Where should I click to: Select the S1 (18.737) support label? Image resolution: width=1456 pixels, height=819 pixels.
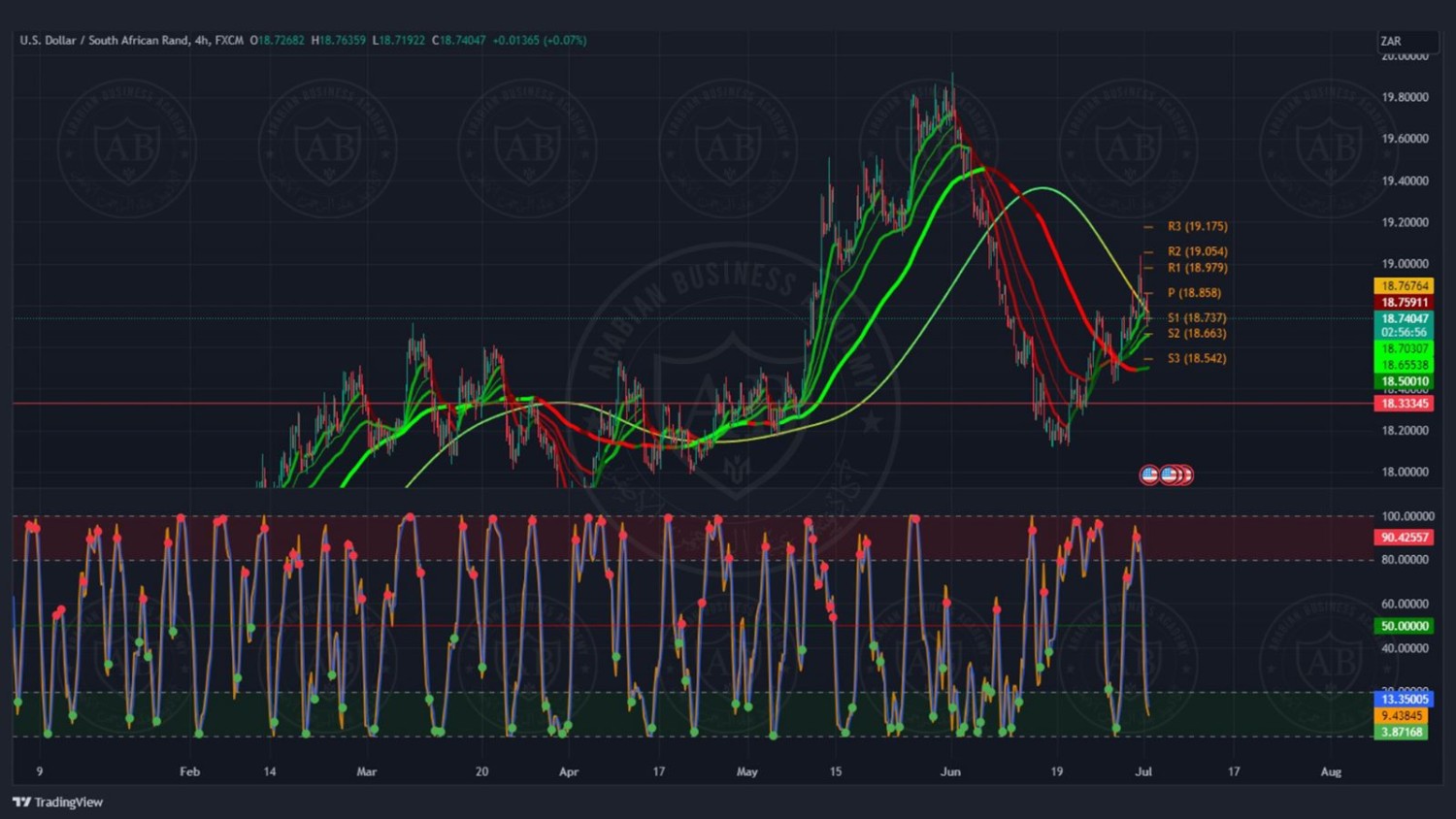(x=1197, y=317)
